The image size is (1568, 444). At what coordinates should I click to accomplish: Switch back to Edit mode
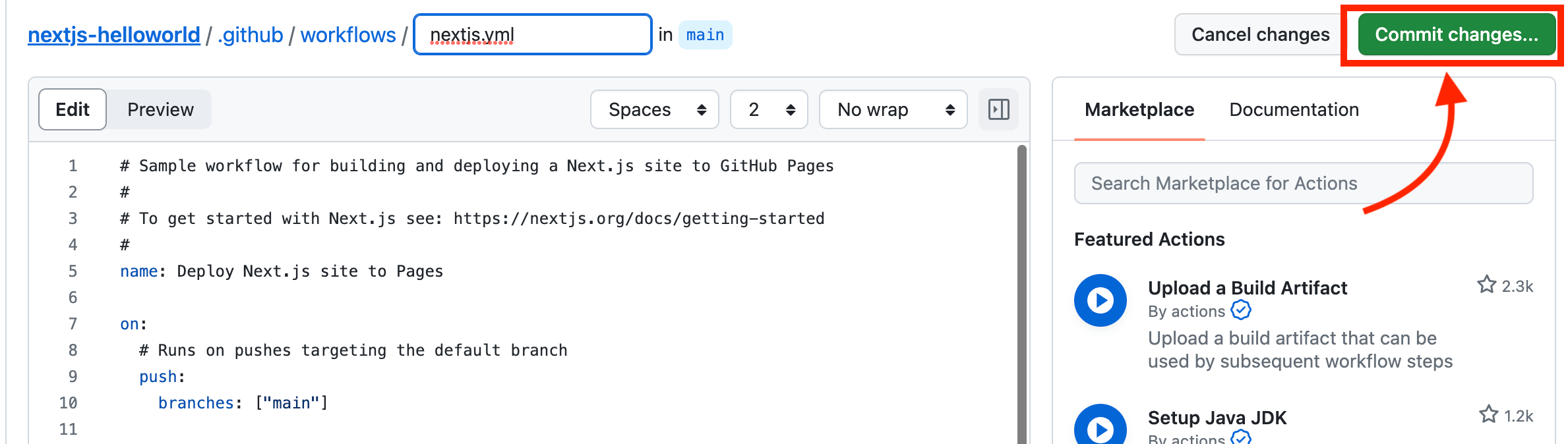tap(72, 109)
